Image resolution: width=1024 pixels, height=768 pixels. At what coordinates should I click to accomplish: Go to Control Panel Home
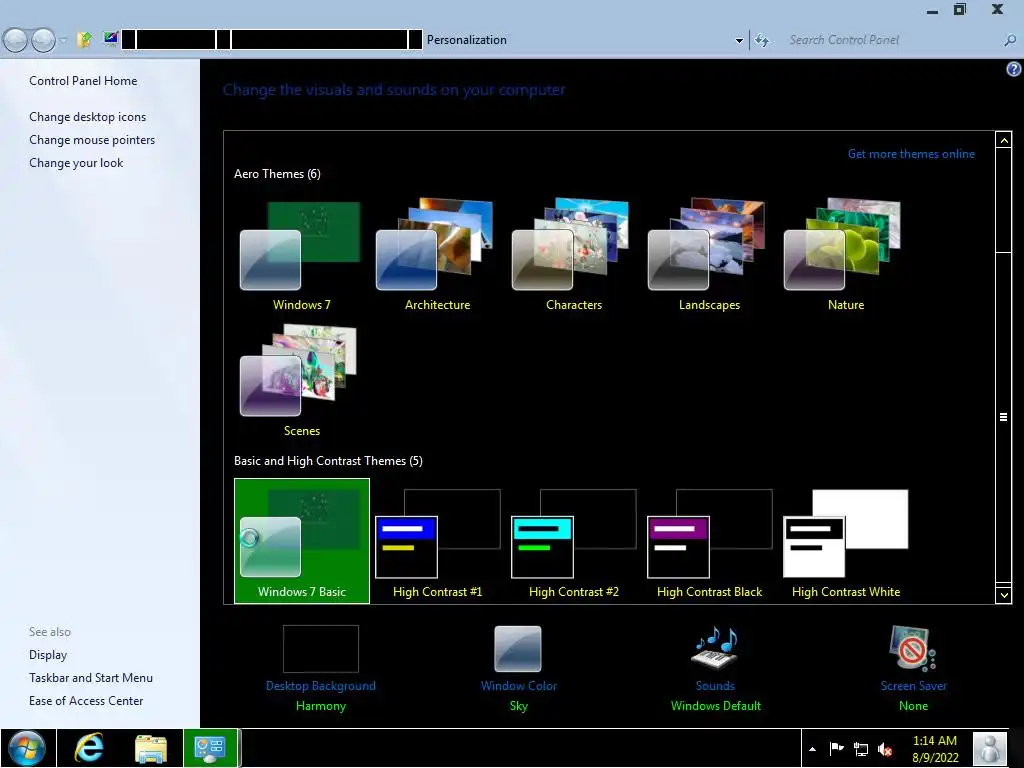pyautogui.click(x=83, y=81)
